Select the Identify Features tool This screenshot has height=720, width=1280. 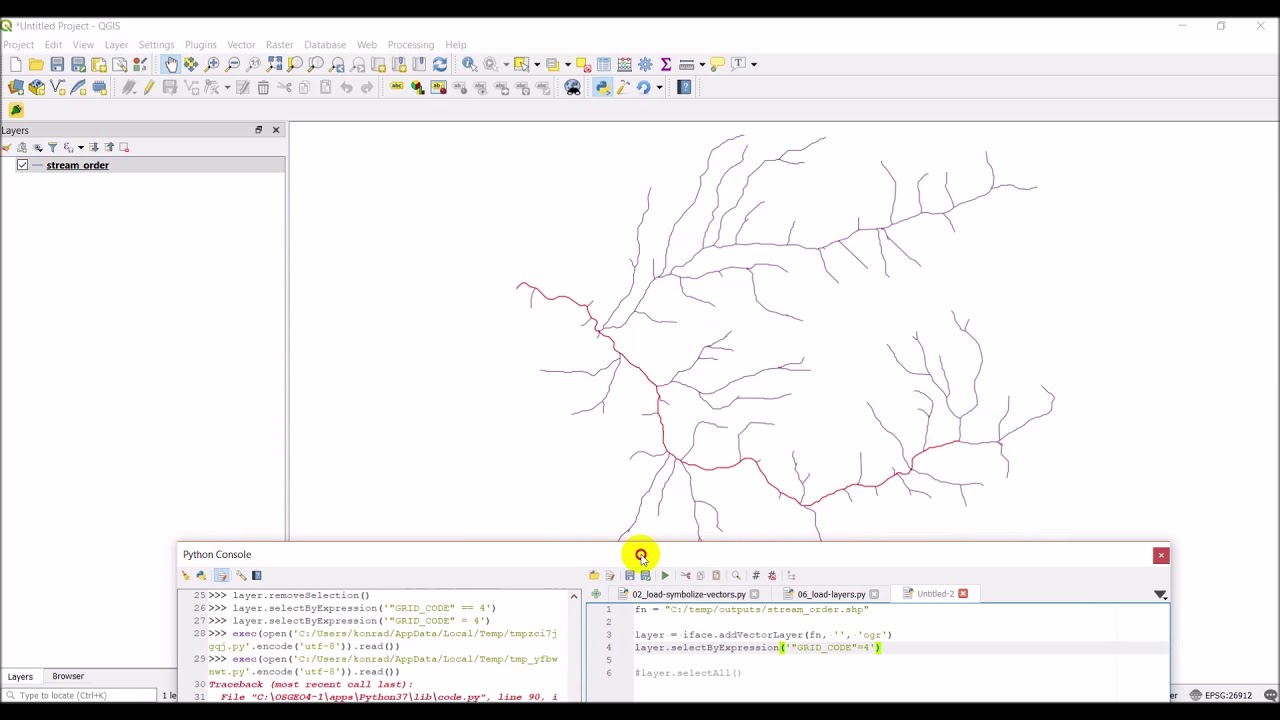pos(469,64)
